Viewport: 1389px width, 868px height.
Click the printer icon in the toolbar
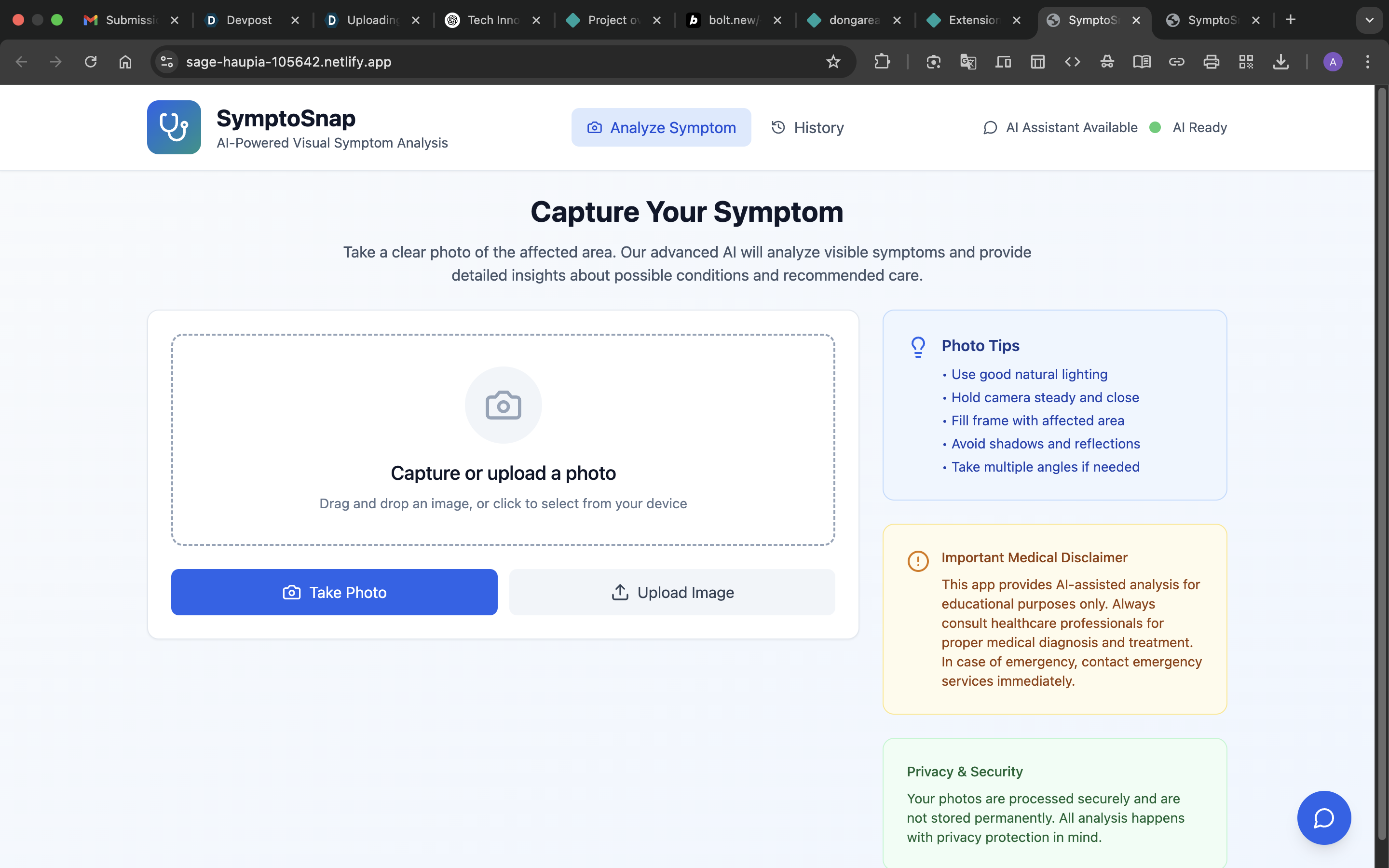[x=1211, y=62]
